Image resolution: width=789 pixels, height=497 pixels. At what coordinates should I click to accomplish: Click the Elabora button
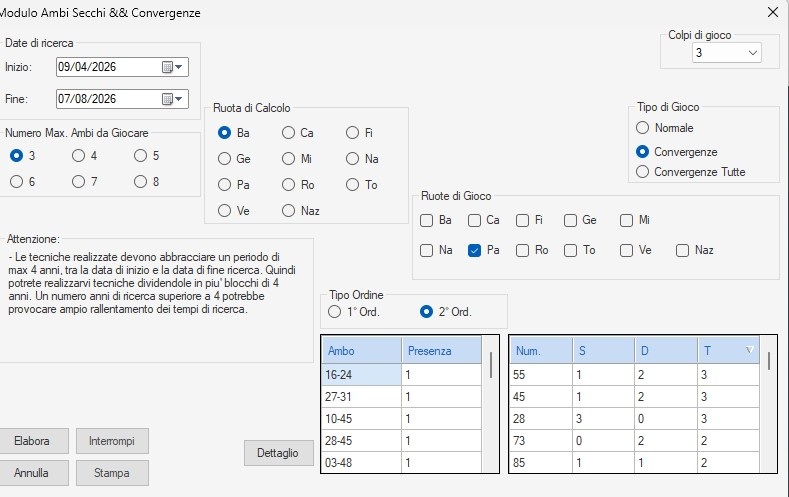[x=32, y=441]
